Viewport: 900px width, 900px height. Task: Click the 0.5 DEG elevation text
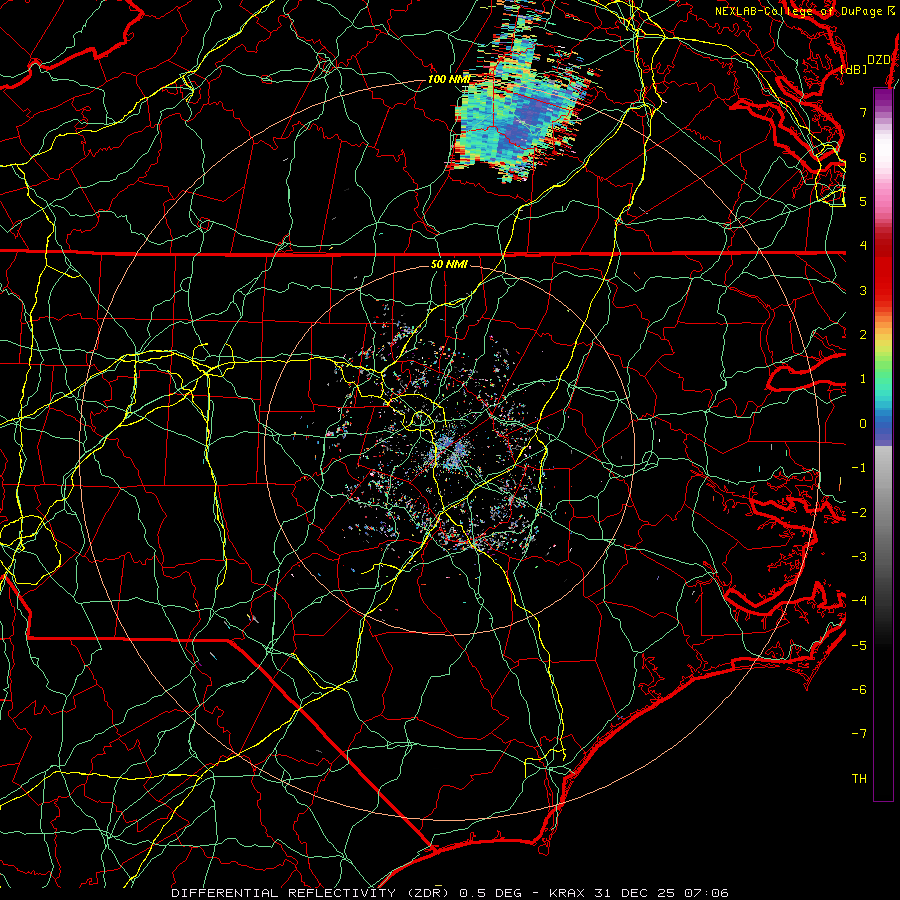[490, 893]
